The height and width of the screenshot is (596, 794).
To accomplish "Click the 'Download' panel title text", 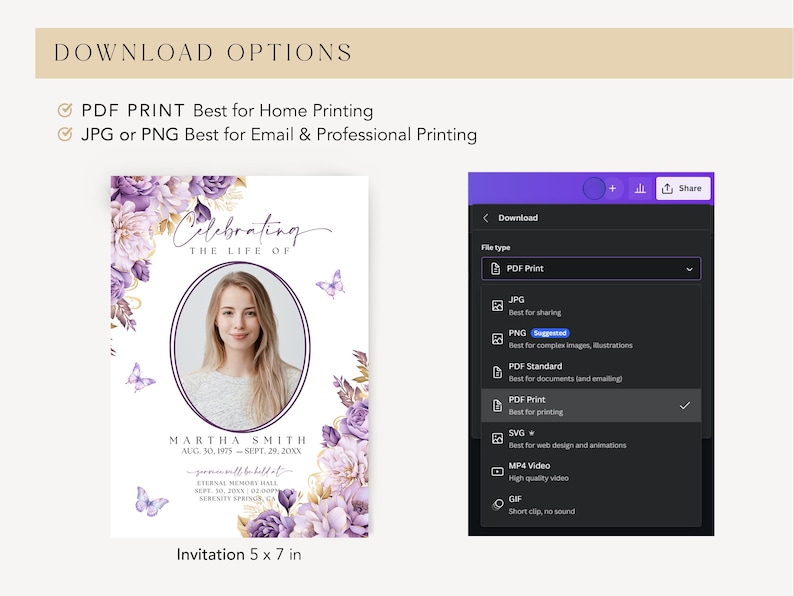I will (518, 218).
